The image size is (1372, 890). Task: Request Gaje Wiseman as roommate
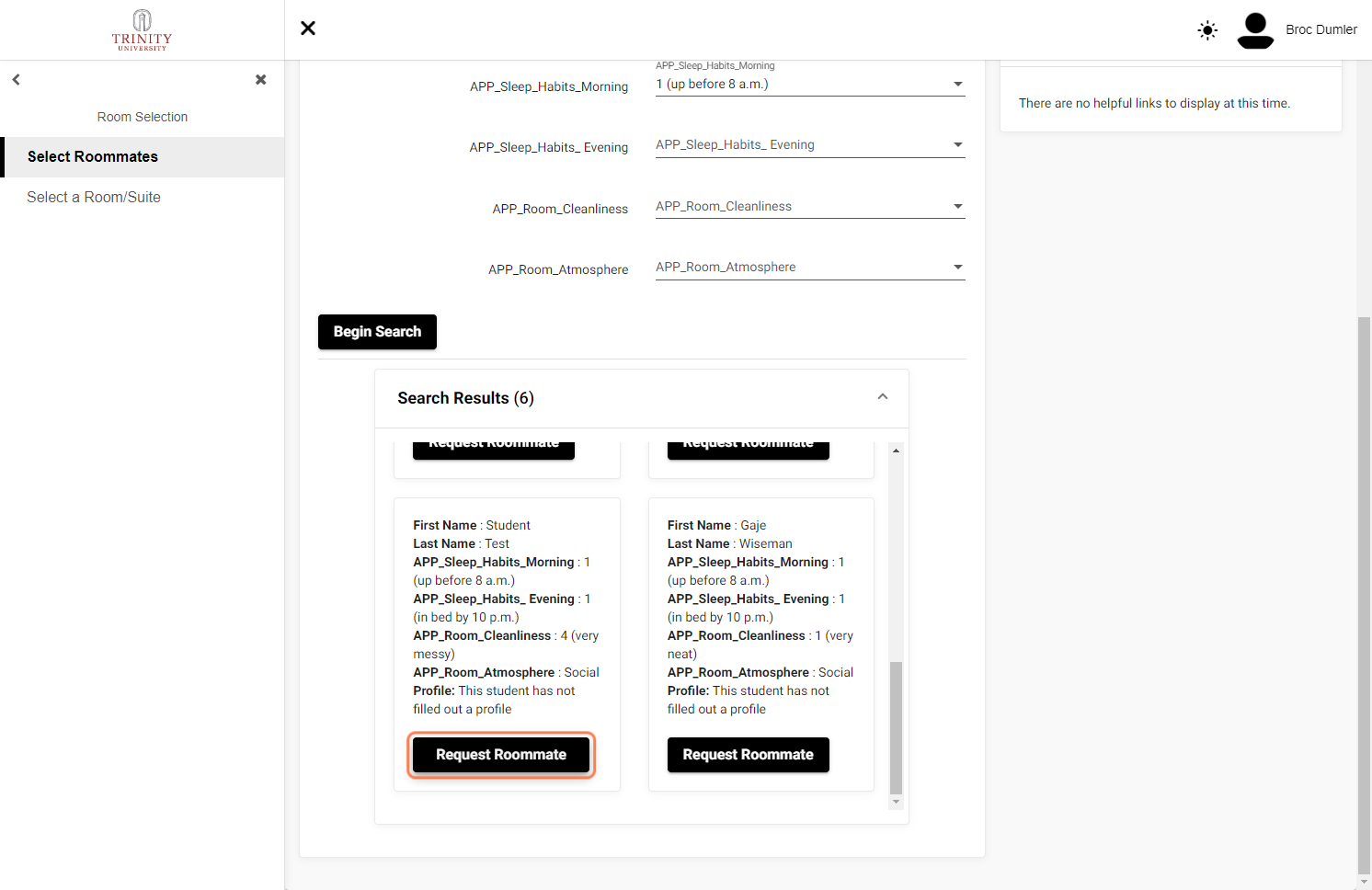point(749,755)
